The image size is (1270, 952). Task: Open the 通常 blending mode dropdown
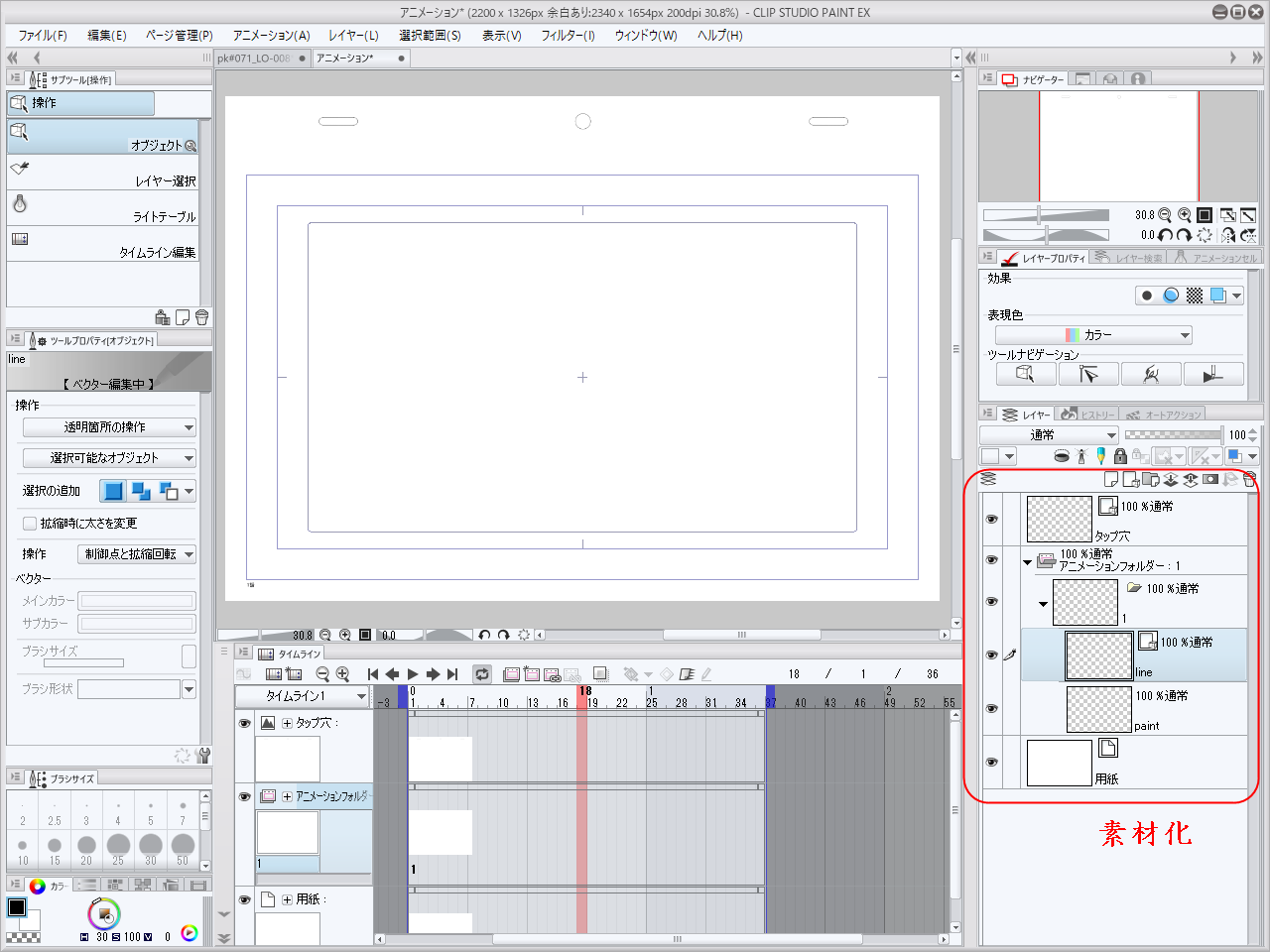(x=1050, y=435)
